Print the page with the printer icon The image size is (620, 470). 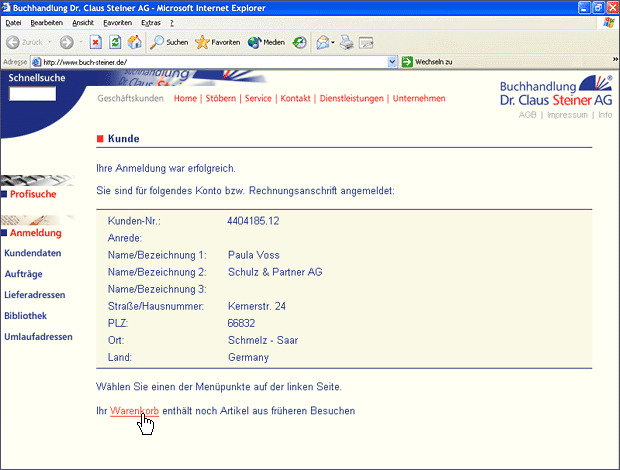click(347, 42)
